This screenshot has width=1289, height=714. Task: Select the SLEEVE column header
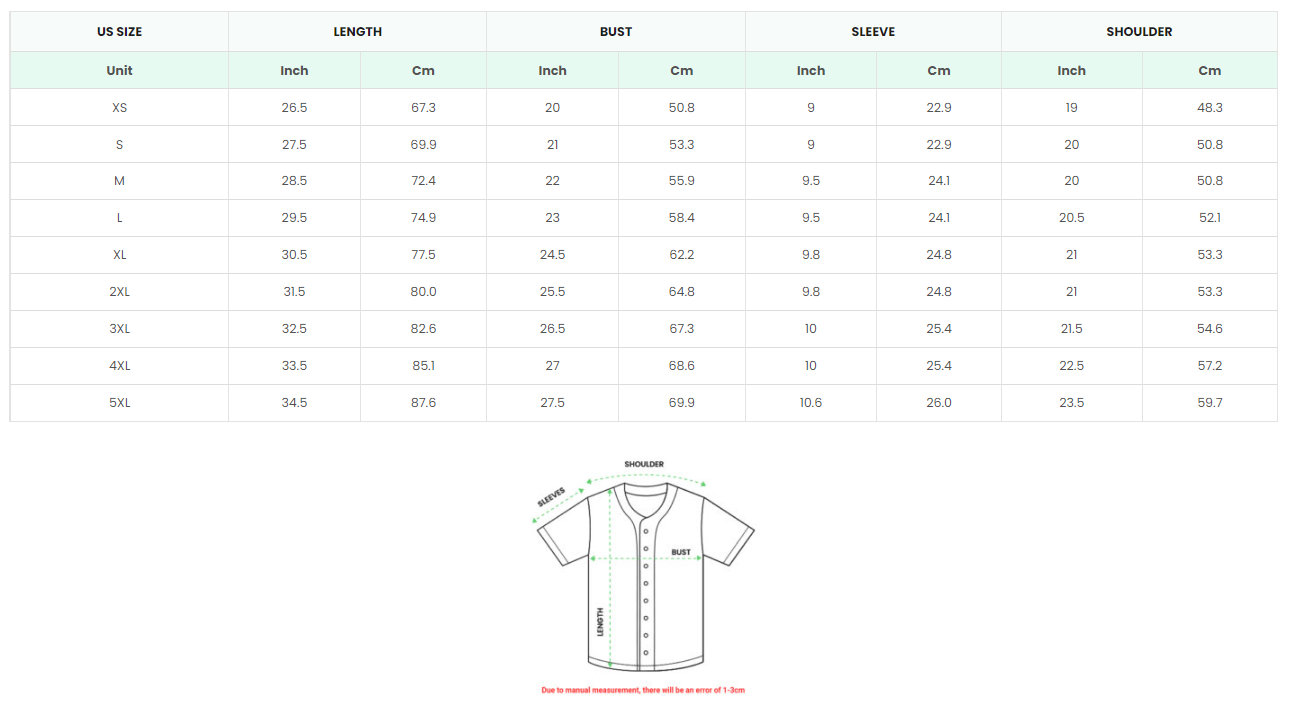(x=873, y=32)
